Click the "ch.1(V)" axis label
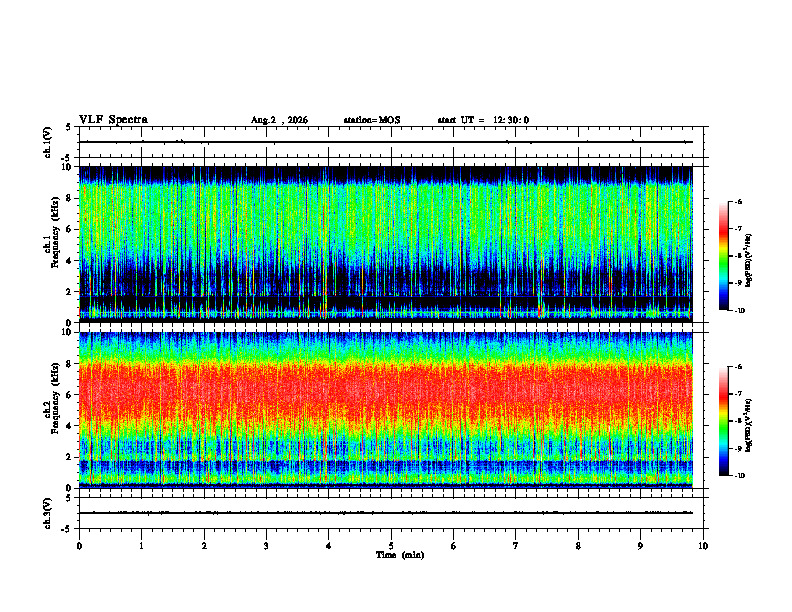Viewport: 792px width, 612px height. pos(48,142)
